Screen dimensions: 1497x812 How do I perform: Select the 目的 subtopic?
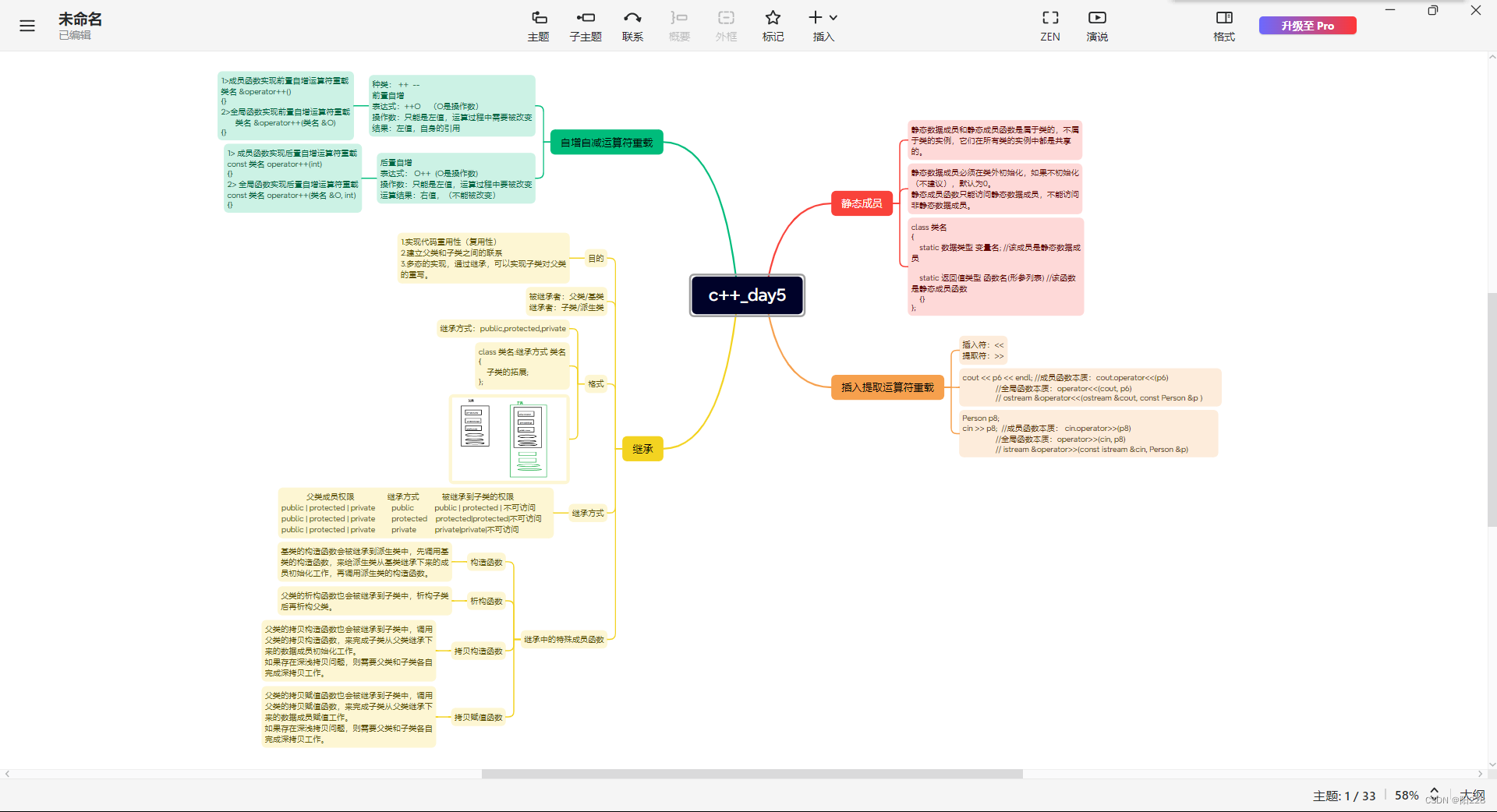(x=596, y=259)
